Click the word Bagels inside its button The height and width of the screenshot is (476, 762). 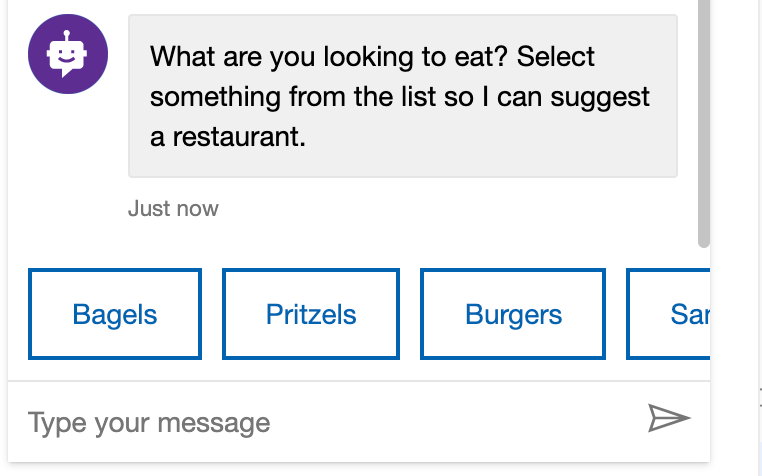click(115, 315)
